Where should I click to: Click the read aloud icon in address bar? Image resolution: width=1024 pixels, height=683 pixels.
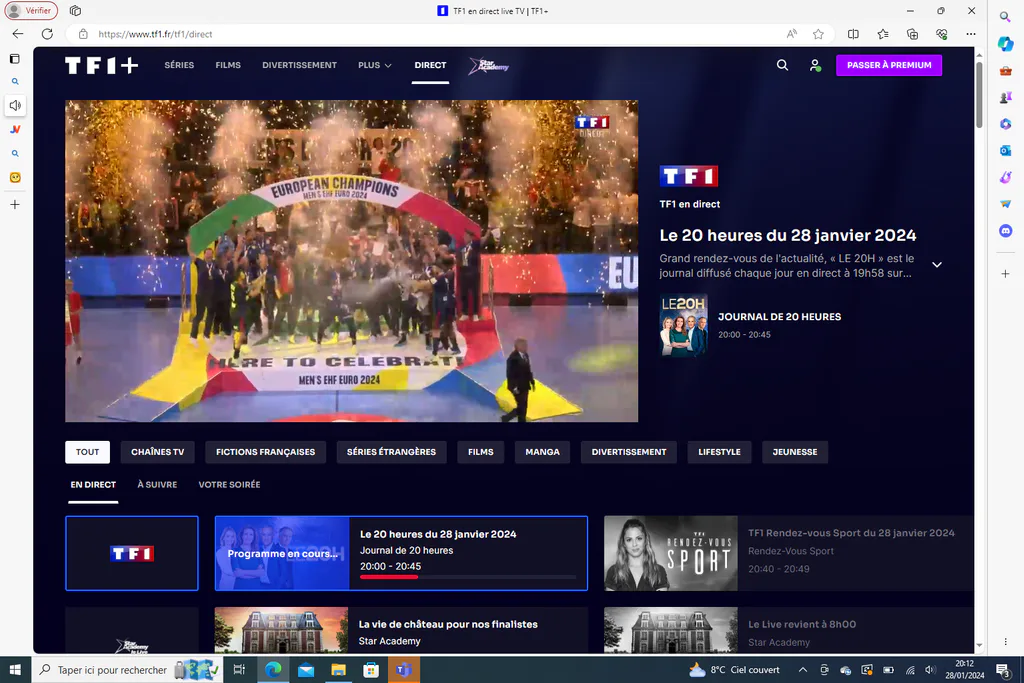[x=792, y=34]
